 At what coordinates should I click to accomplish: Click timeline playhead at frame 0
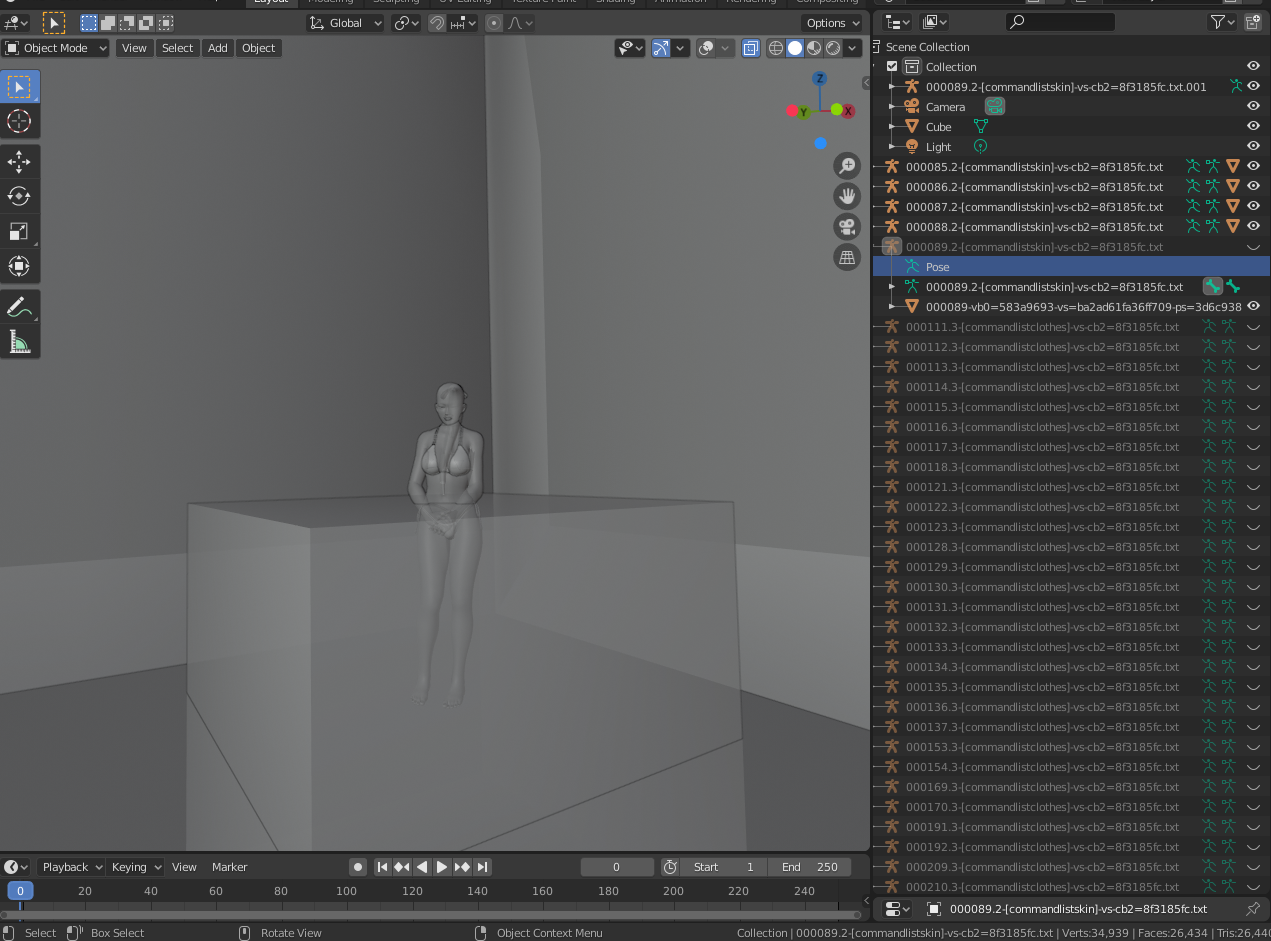click(20, 891)
